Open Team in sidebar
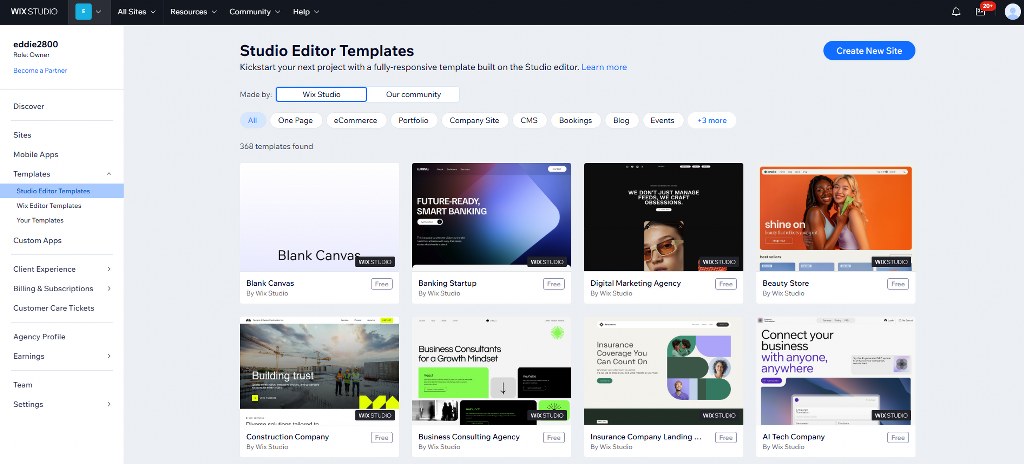The height and width of the screenshot is (464, 1024). [x=23, y=385]
